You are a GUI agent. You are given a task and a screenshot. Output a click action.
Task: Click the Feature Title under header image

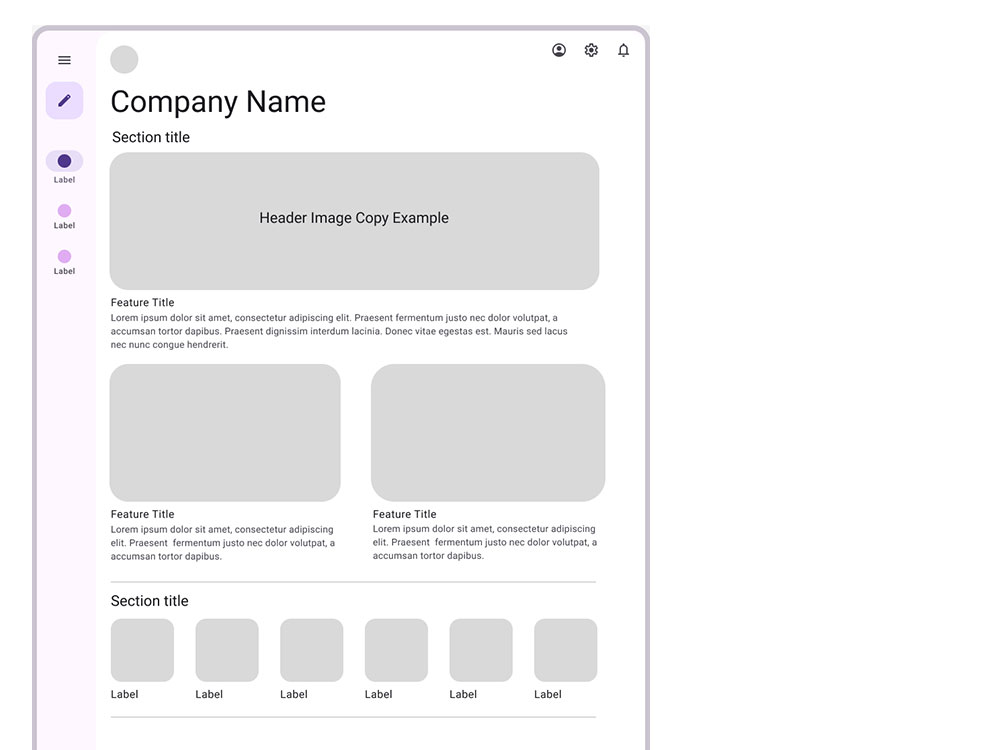pos(142,302)
